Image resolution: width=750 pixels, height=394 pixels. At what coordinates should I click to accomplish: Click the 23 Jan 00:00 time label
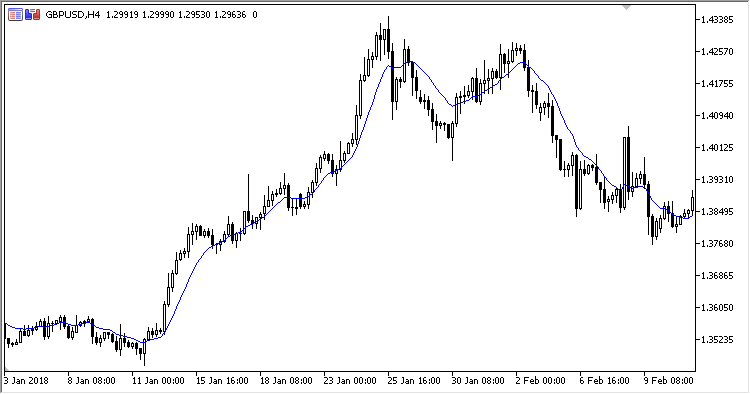[350, 381]
